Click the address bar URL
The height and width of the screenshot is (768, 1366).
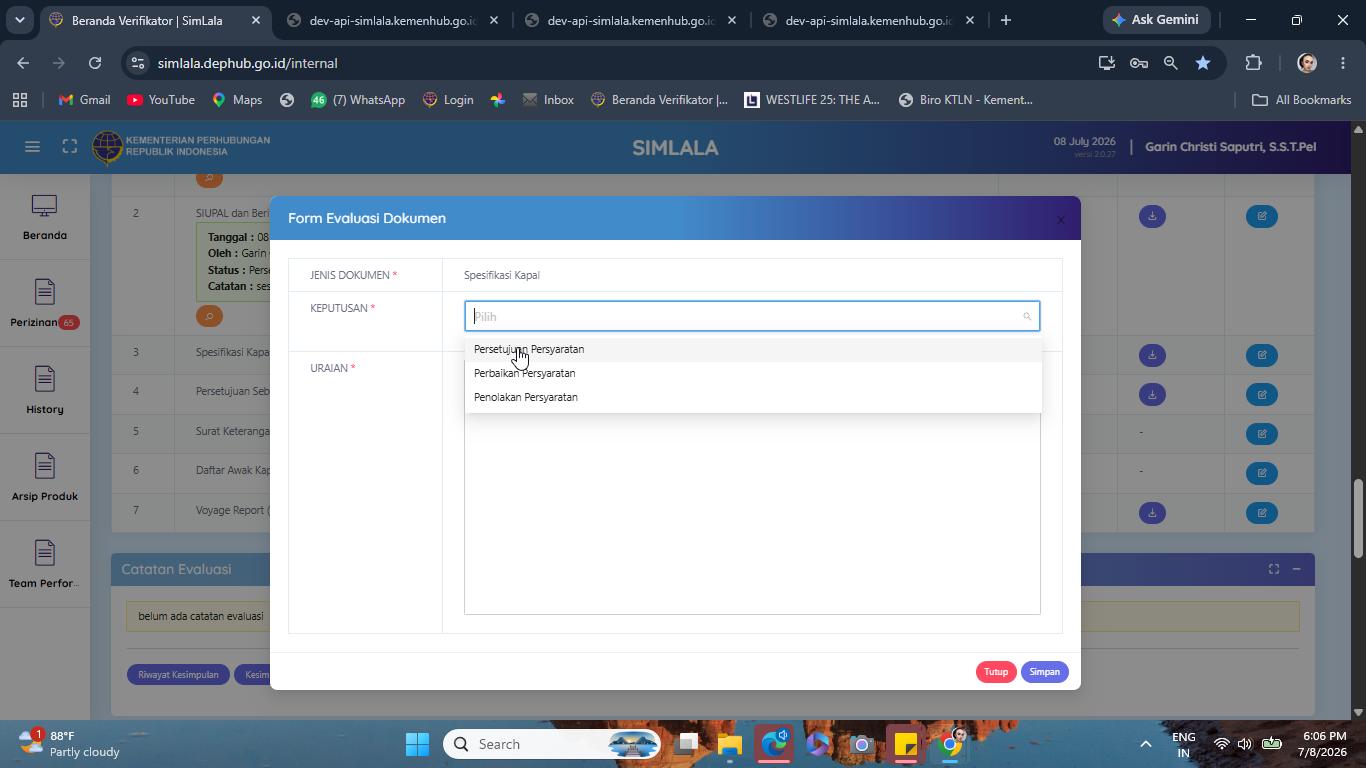(x=247, y=63)
